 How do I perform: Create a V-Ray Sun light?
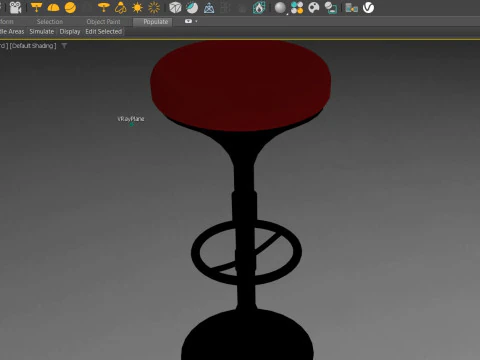pos(137,7)
